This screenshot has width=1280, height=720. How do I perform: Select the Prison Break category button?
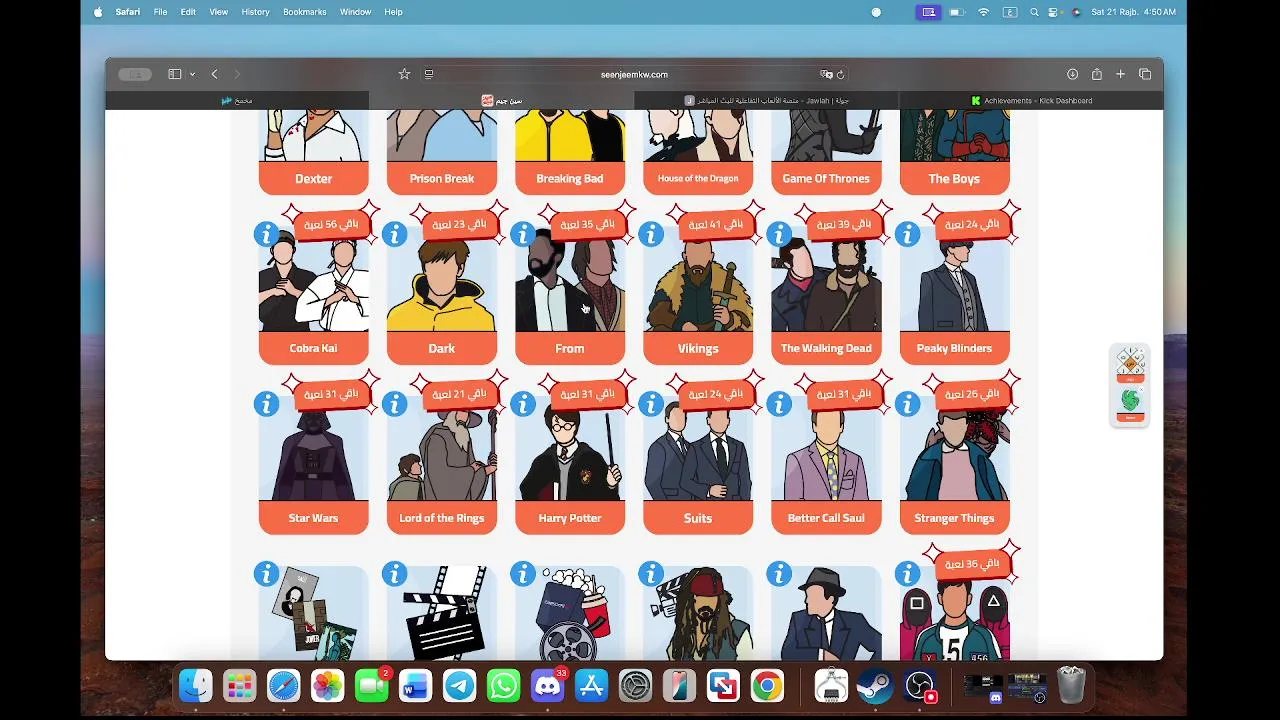442,178
